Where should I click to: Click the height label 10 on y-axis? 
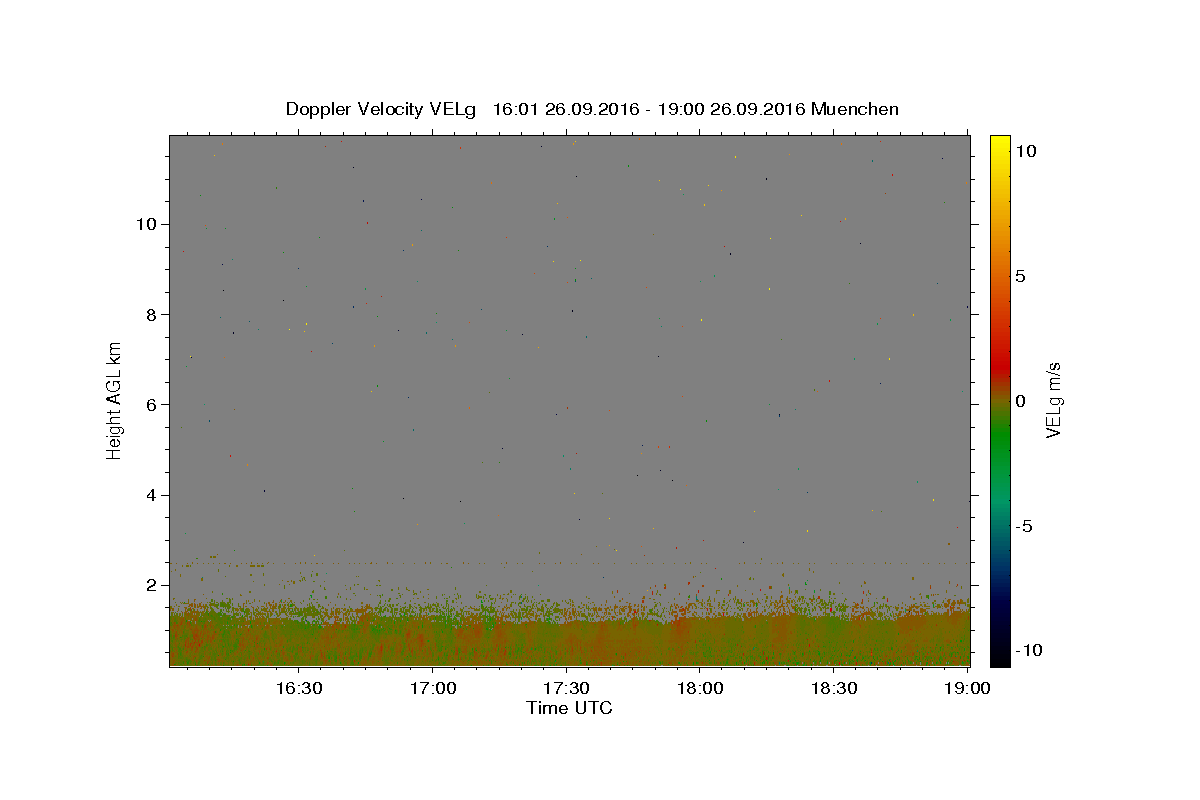coord(145,224)
